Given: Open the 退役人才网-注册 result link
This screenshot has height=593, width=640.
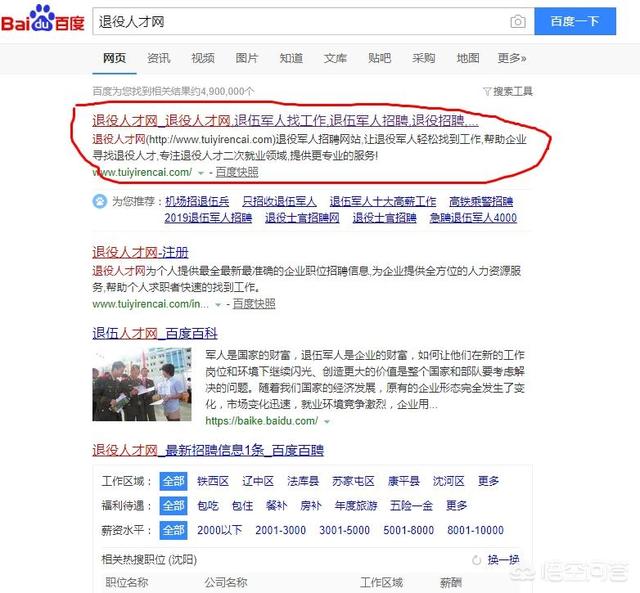Looking at the screenshot, I should [140, 253].
